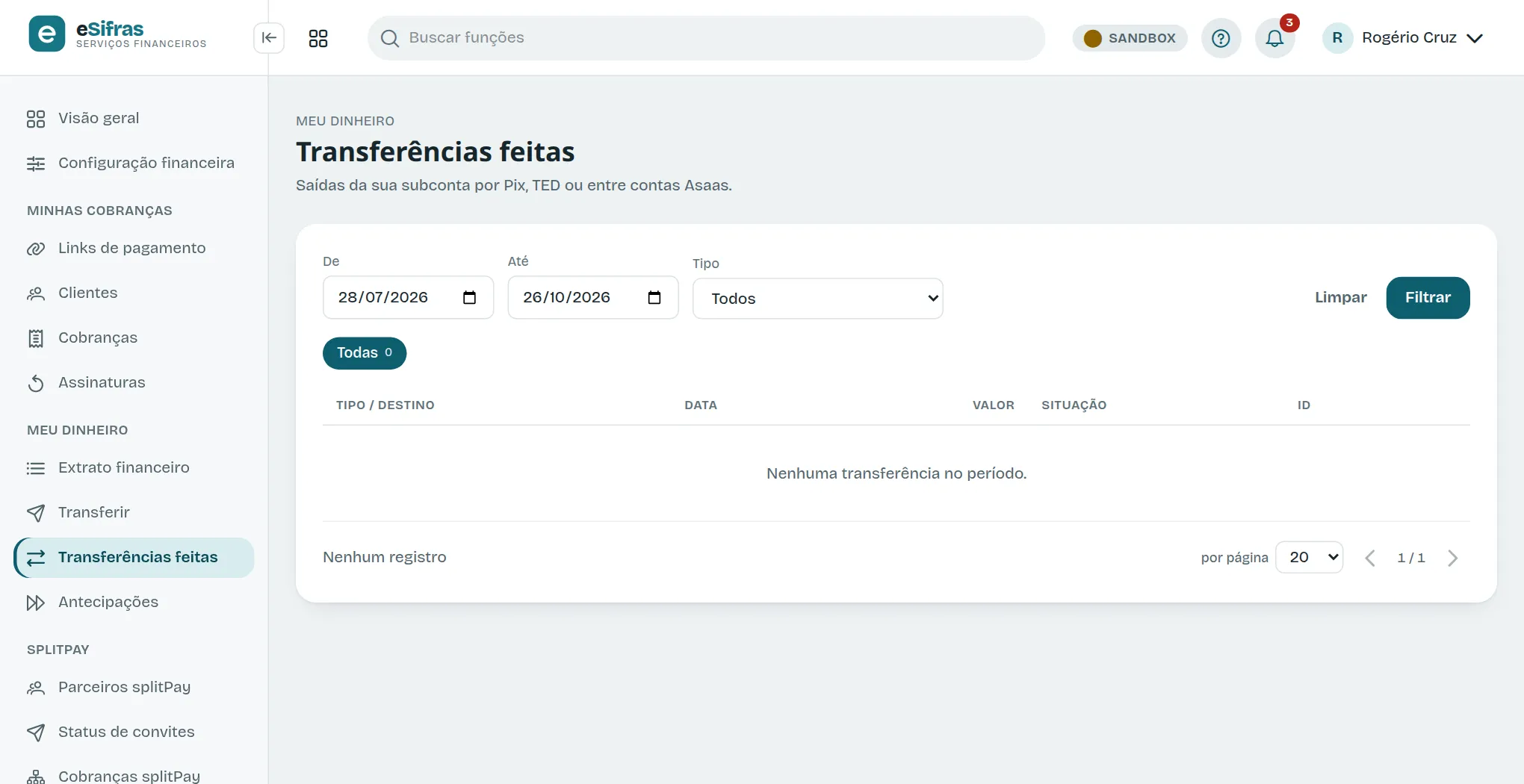Collapse the sidebar with the arrow icon
Image resolution: width=1524 pixels, height=784 pixels.
(x=269, y=38)
